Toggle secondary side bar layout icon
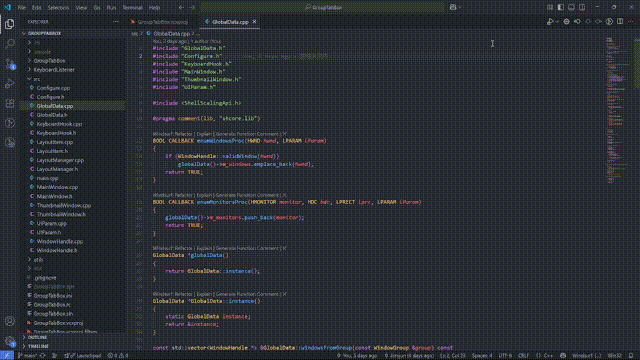Viewport: 640px width, 360px height. (x=582, y=7)
